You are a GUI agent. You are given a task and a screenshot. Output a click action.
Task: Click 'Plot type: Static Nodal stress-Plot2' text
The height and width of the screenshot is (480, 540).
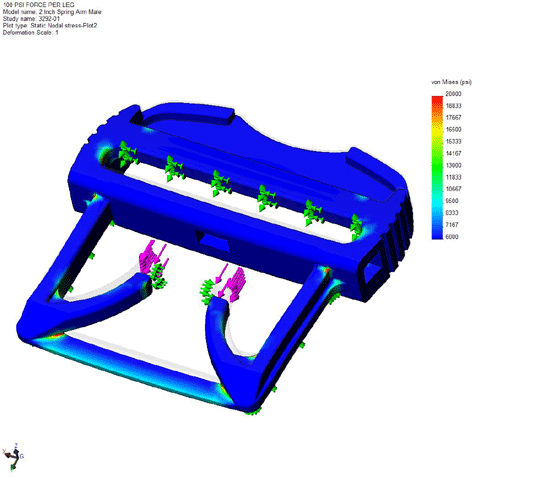click(x=50, y=26)
